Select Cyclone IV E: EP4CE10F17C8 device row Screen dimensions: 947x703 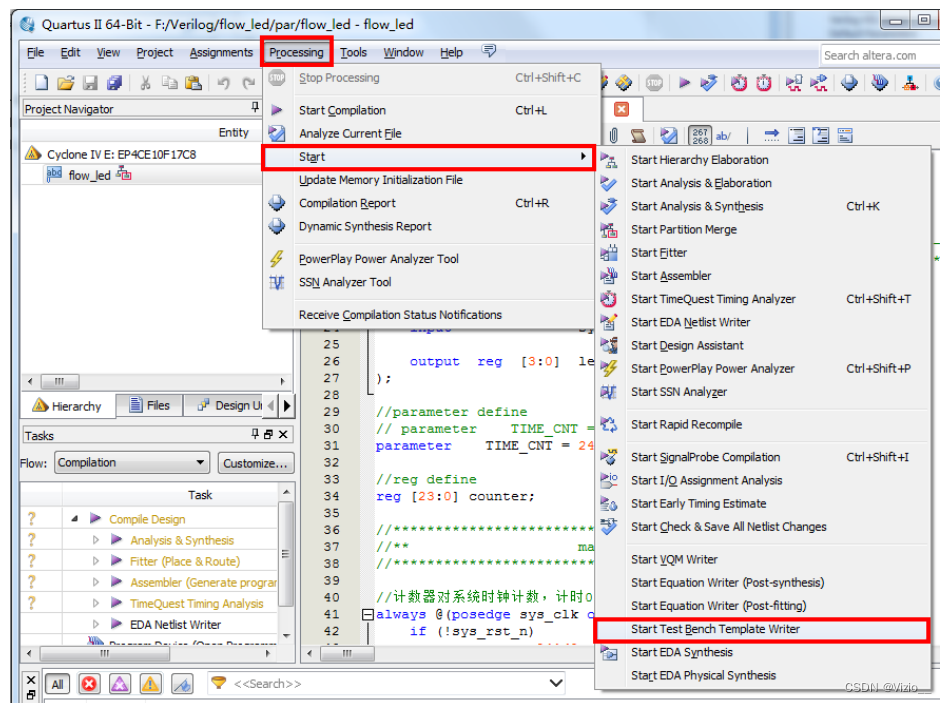121,154
